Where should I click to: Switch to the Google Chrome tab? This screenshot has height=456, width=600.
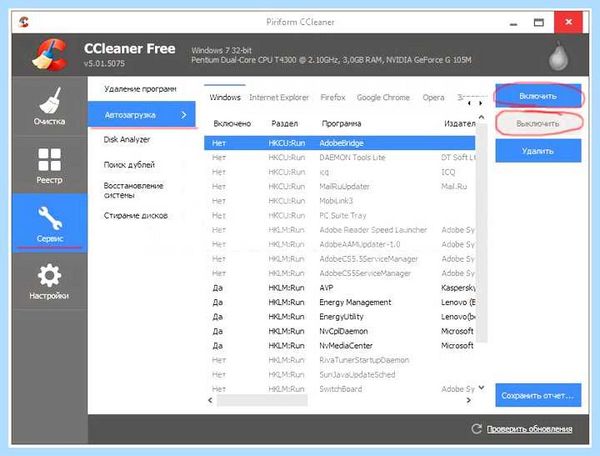(383, 98)
